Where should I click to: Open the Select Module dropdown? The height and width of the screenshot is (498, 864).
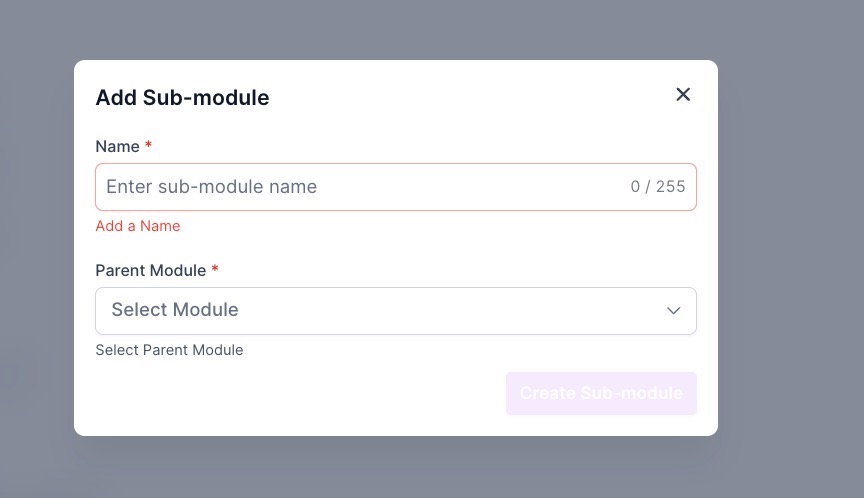coord(395,311)
